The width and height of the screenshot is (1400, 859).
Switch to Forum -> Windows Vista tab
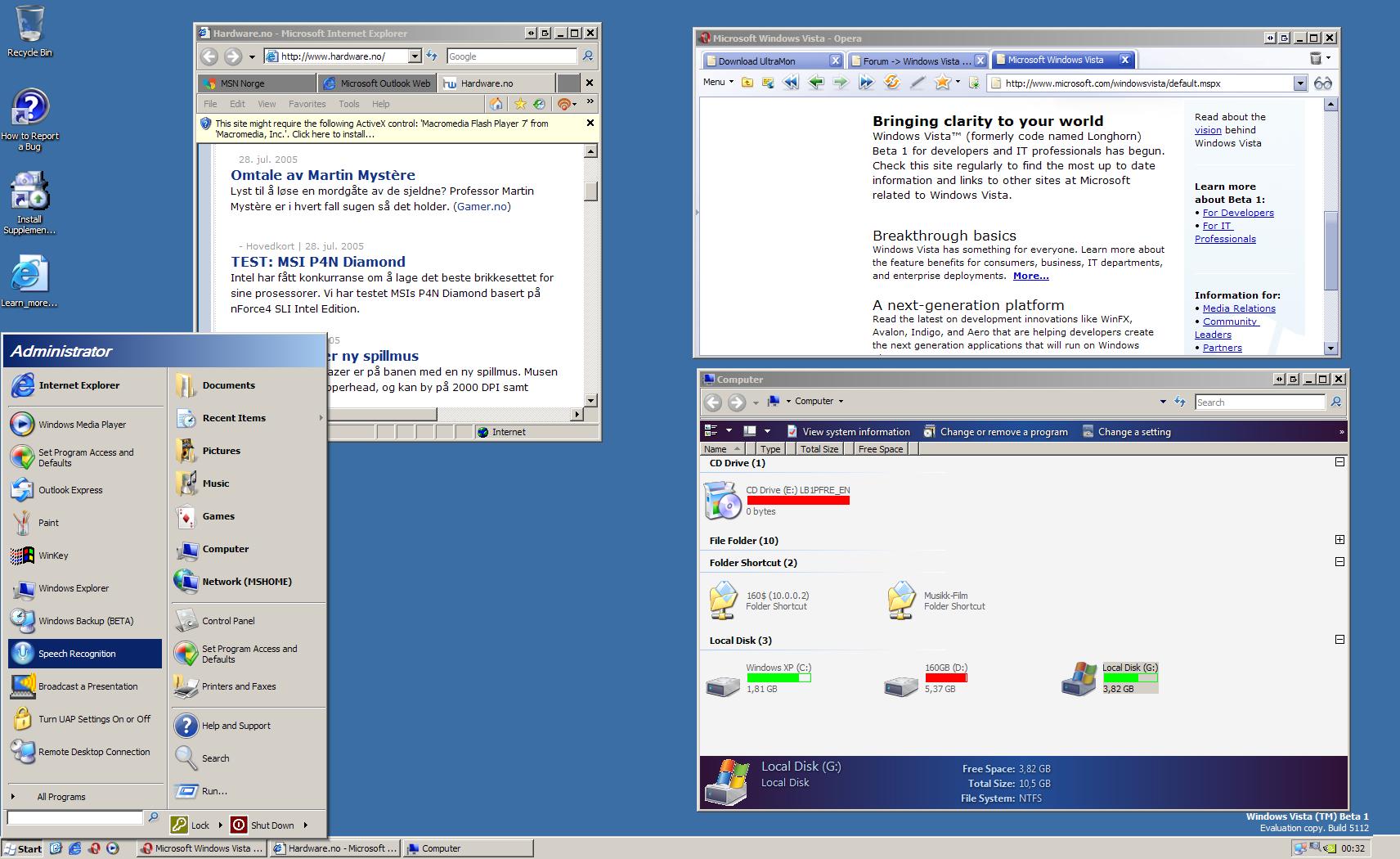[918, 61]
